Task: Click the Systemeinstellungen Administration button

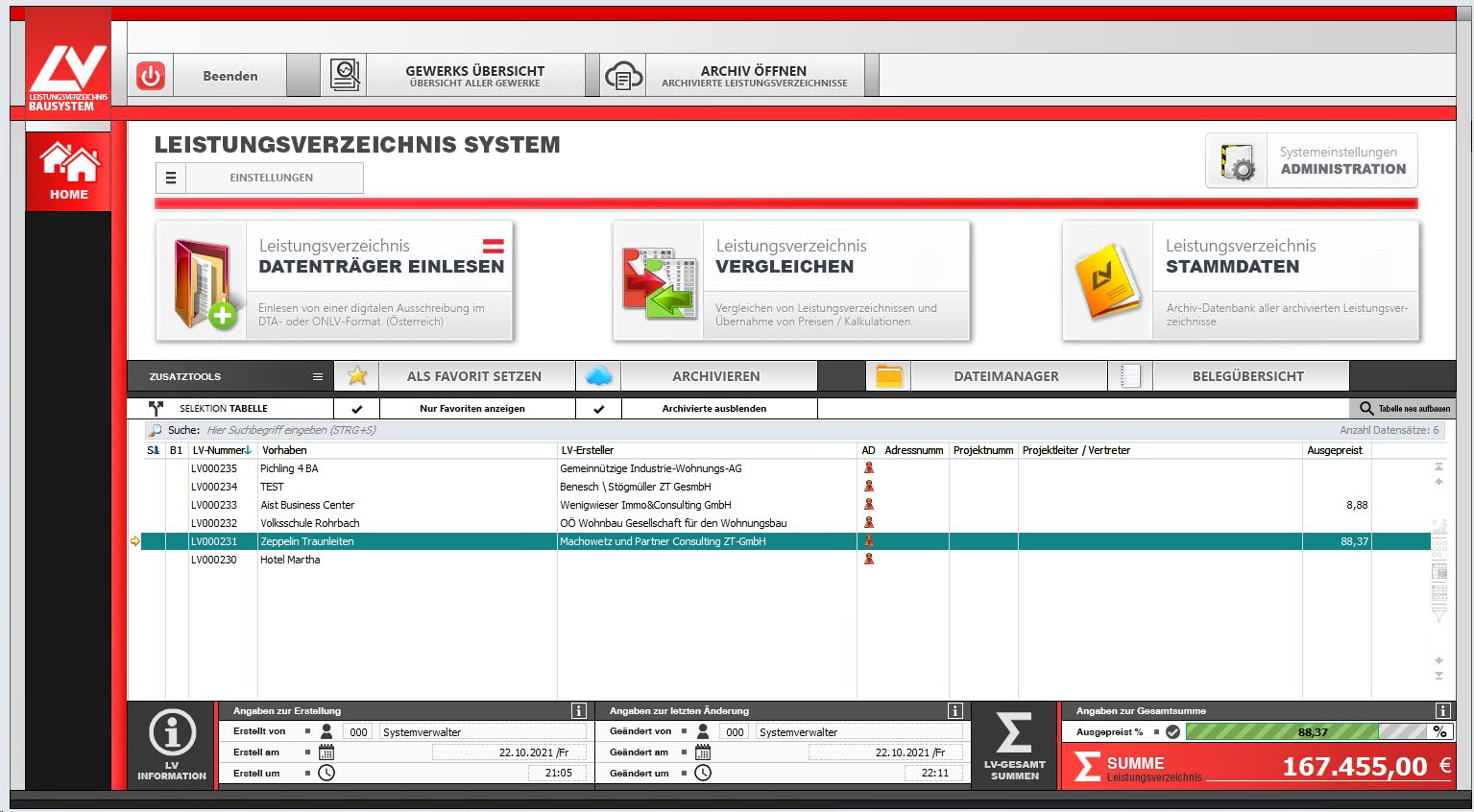Action: [1312, 160]
